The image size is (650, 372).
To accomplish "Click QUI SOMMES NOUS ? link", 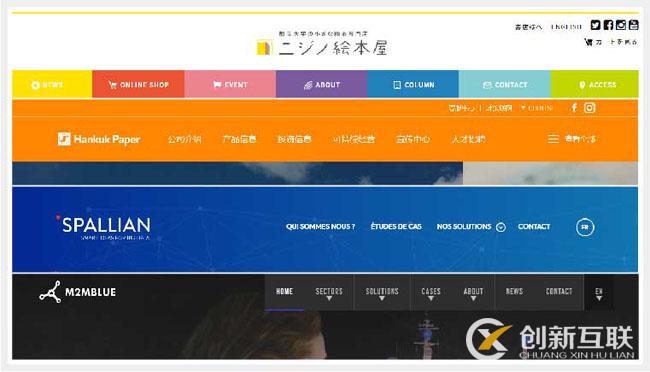I will tap(320, 226).
